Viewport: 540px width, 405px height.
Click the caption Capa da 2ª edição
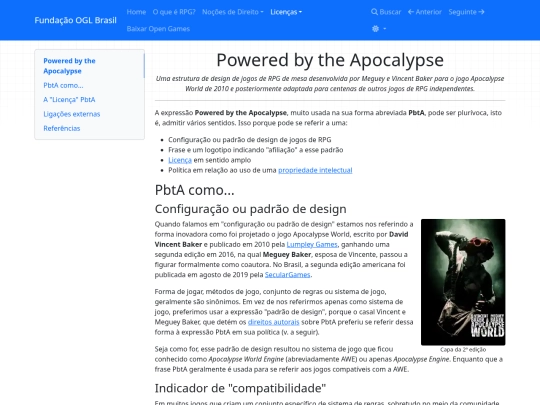click(x=463, y=350)
